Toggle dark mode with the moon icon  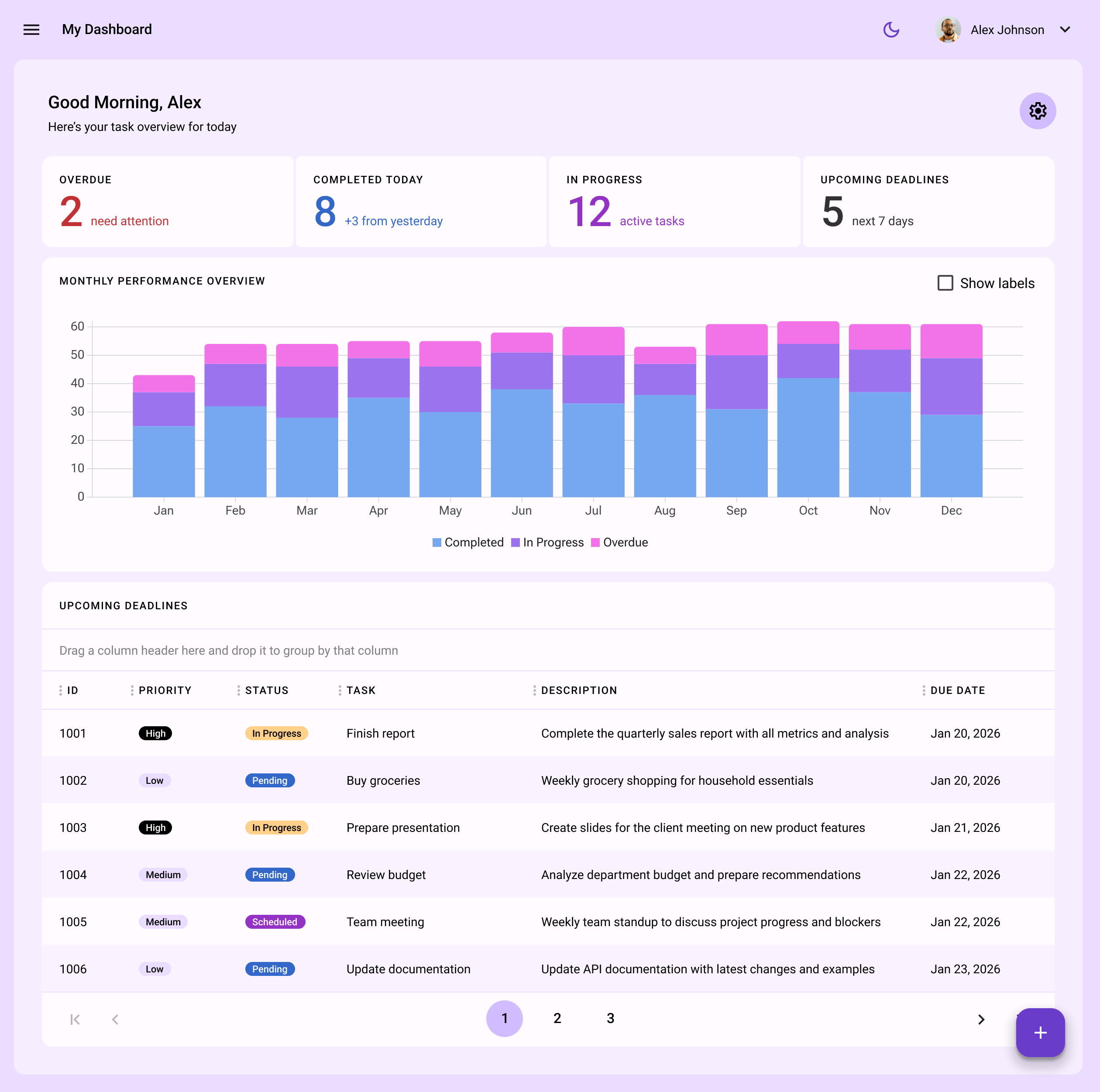[891, 30]
